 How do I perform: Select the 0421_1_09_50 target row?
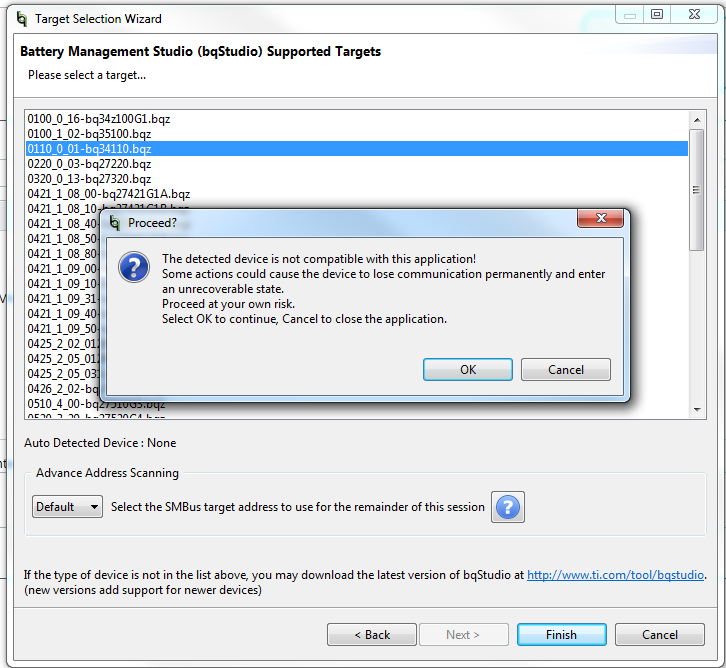click(63, 329)
